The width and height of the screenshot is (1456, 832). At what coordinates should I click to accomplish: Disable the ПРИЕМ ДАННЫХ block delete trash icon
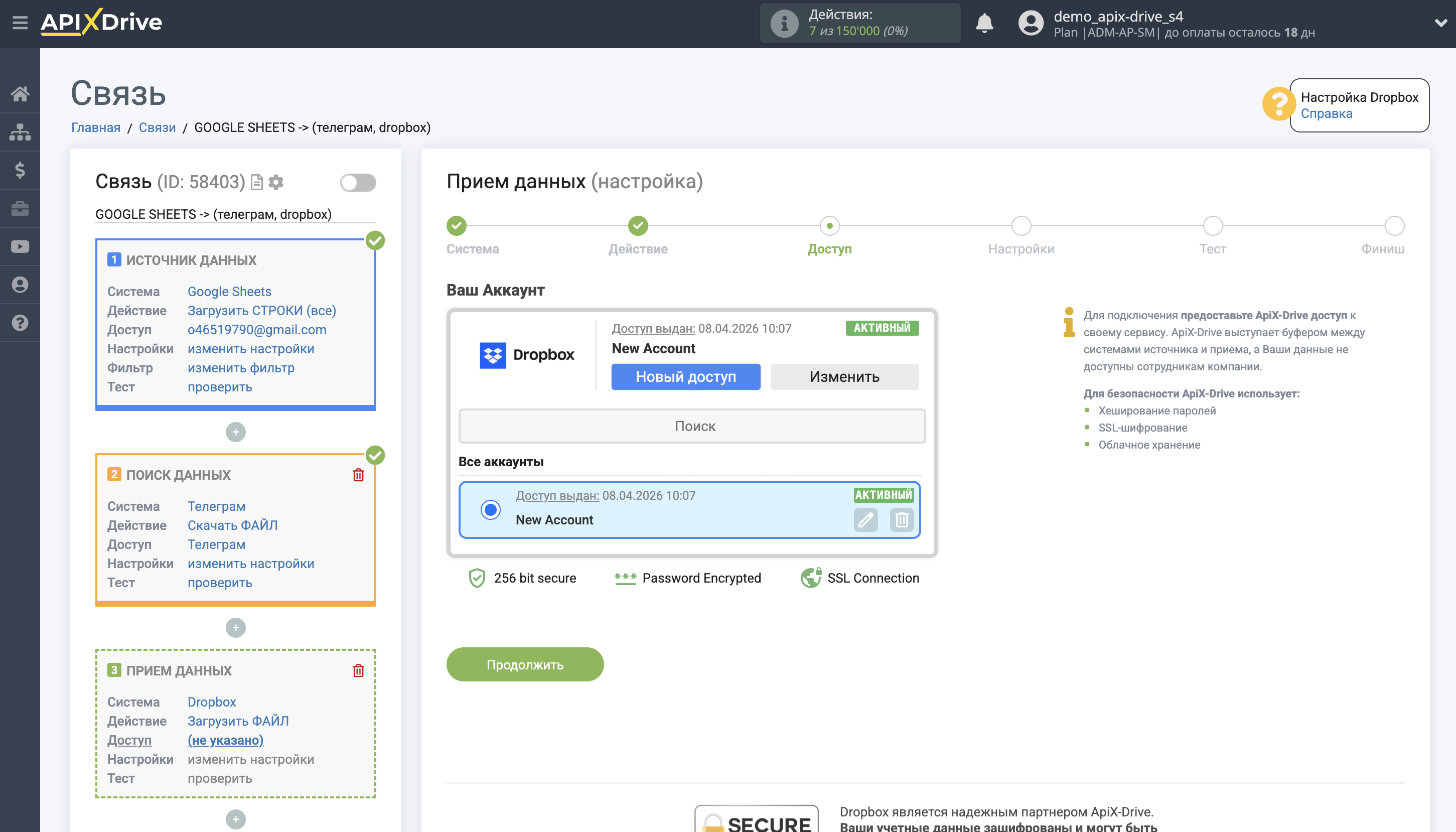tap(359, 670)
